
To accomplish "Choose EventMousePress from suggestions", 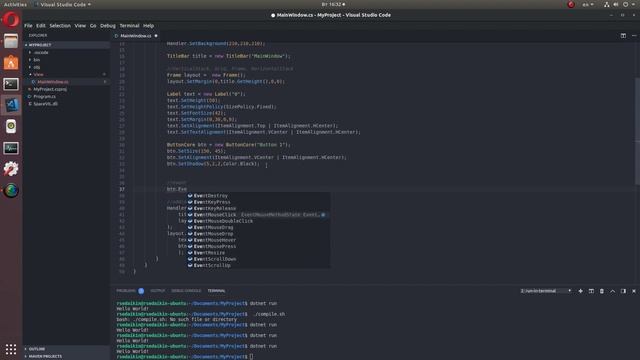I will coord(258,247).
